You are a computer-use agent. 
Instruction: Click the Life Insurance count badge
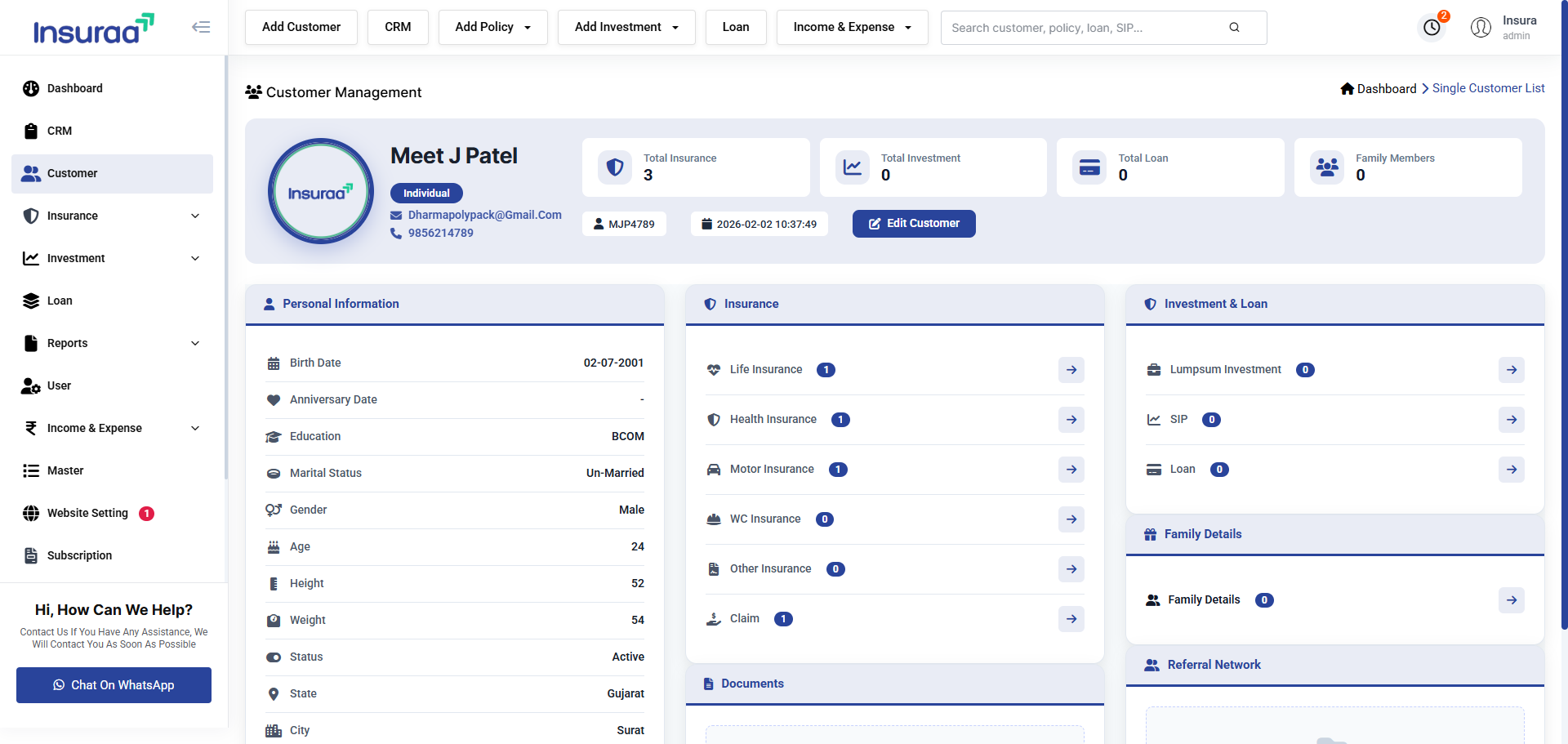(826, 370)
